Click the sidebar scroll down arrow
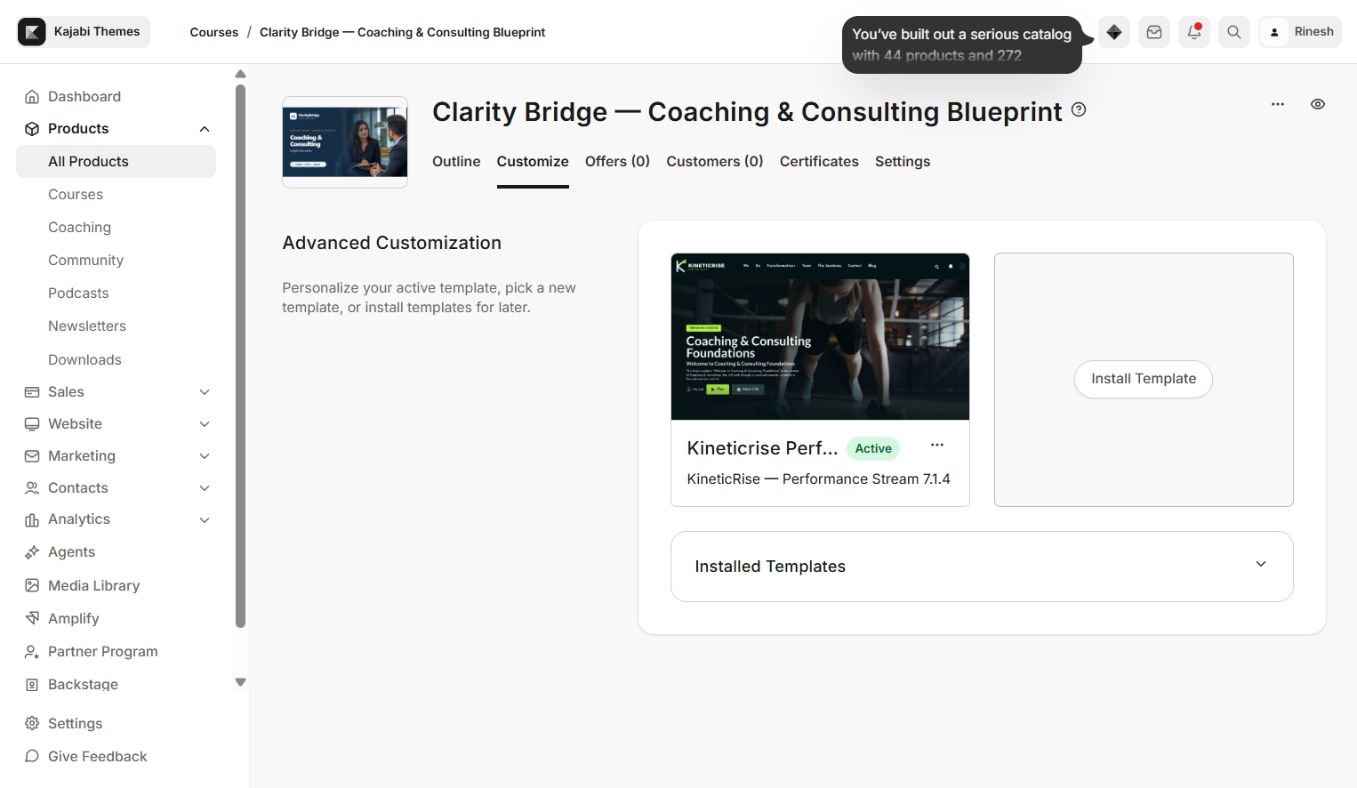 pyautogui.click(x=240, y=682)
